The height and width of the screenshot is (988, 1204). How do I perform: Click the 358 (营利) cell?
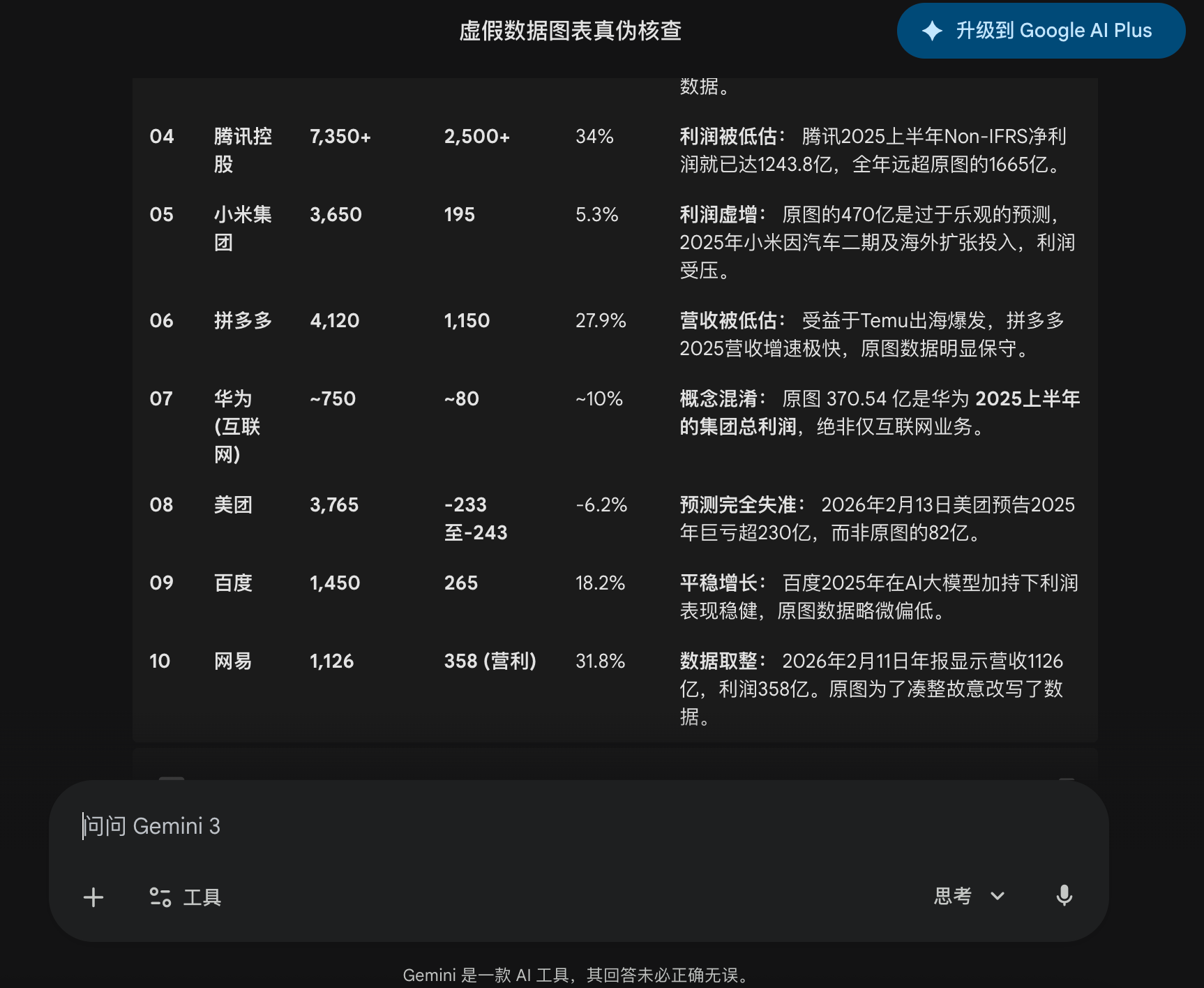click(490, 661)
